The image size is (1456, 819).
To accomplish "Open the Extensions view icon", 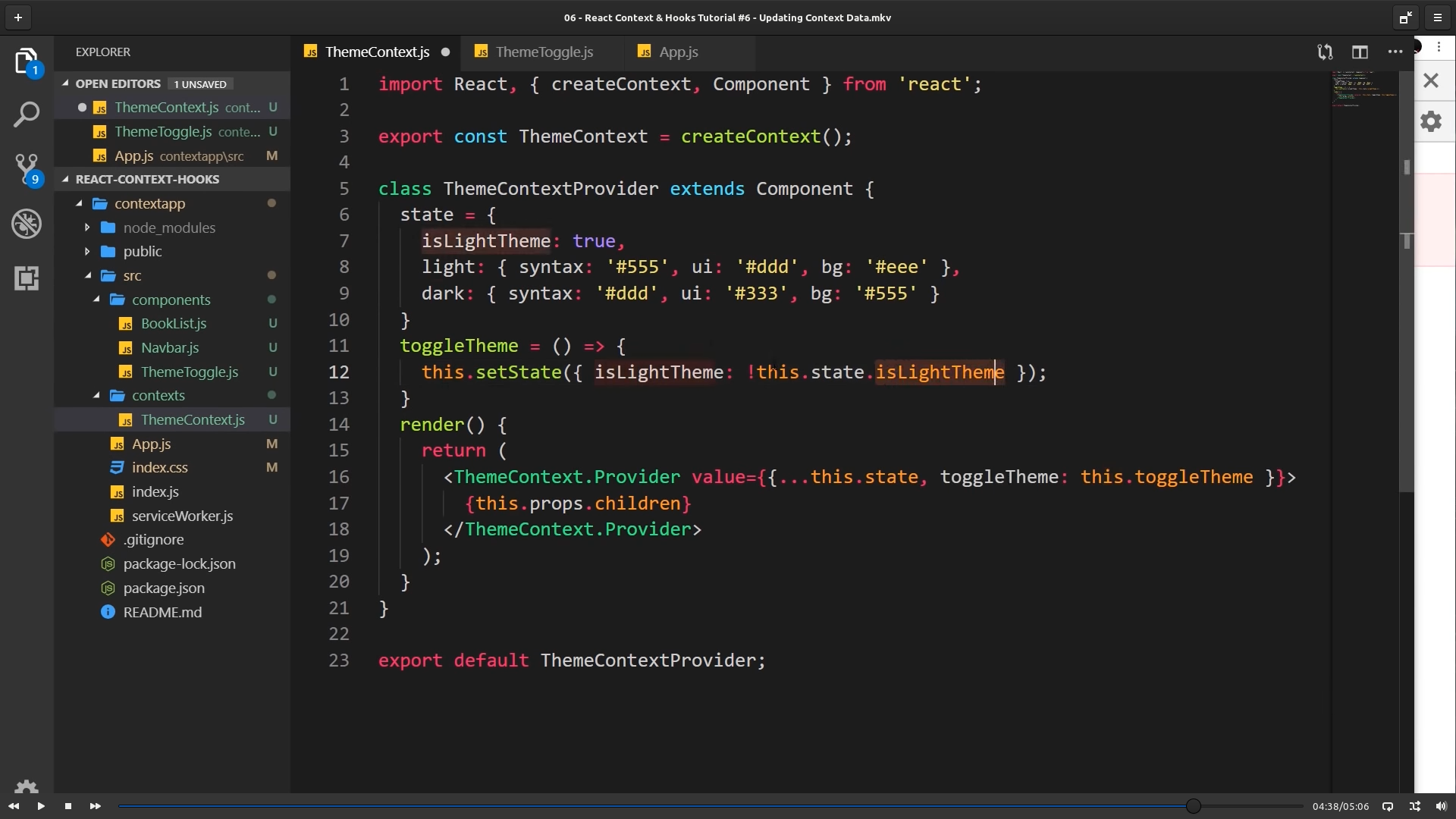I will pos(27,278).
